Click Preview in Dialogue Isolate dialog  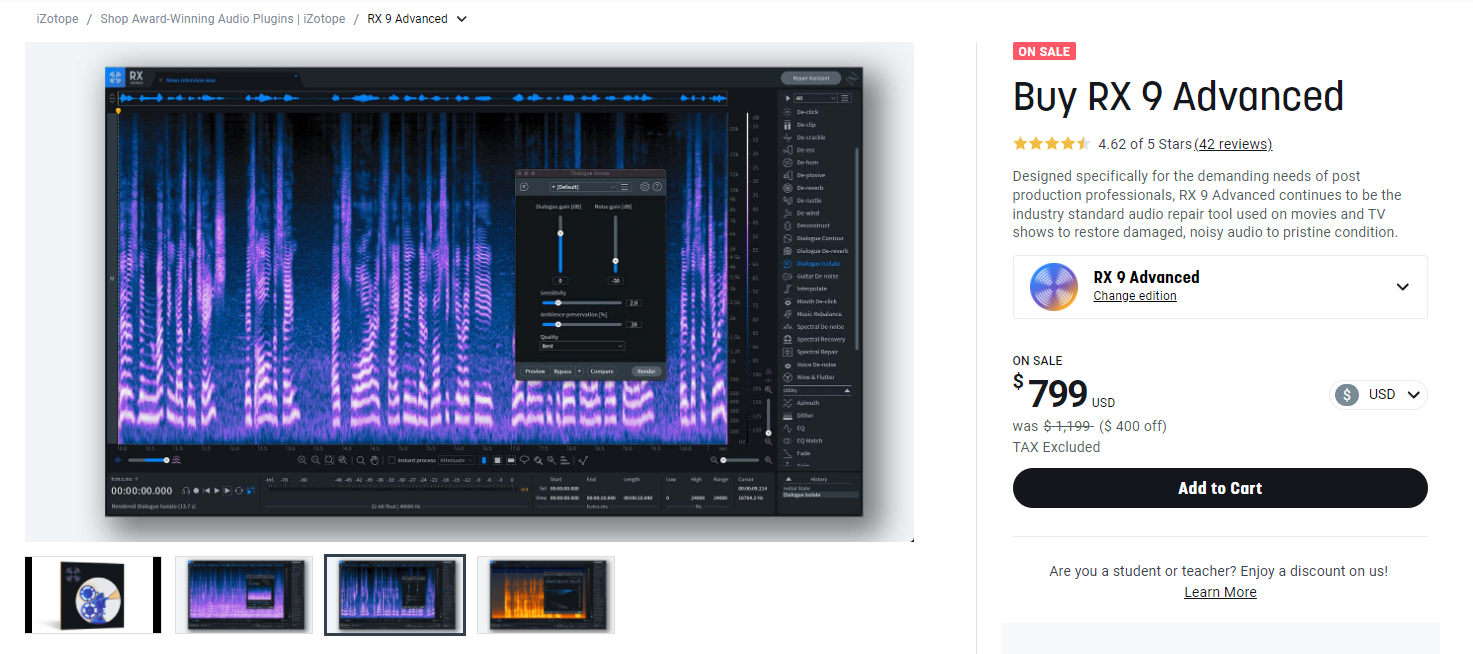[x=535, y=371]
